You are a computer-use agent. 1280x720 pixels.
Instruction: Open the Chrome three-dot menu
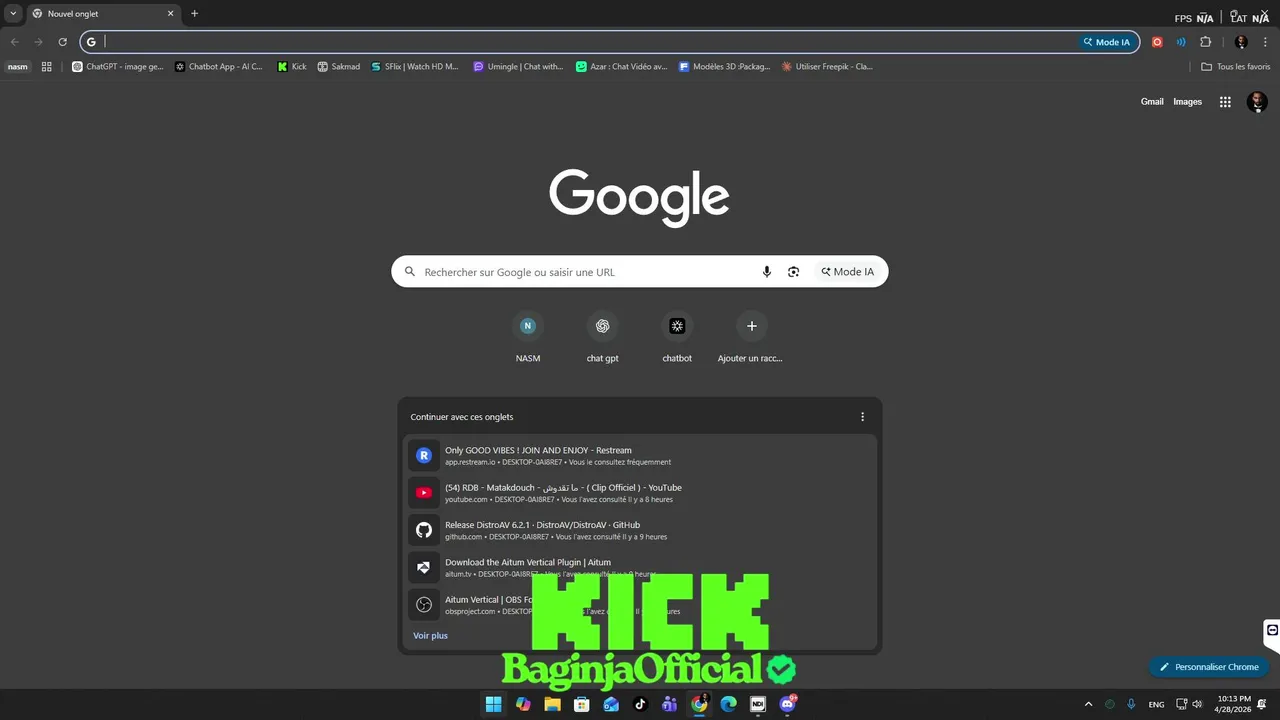[x=1265, y=42]
